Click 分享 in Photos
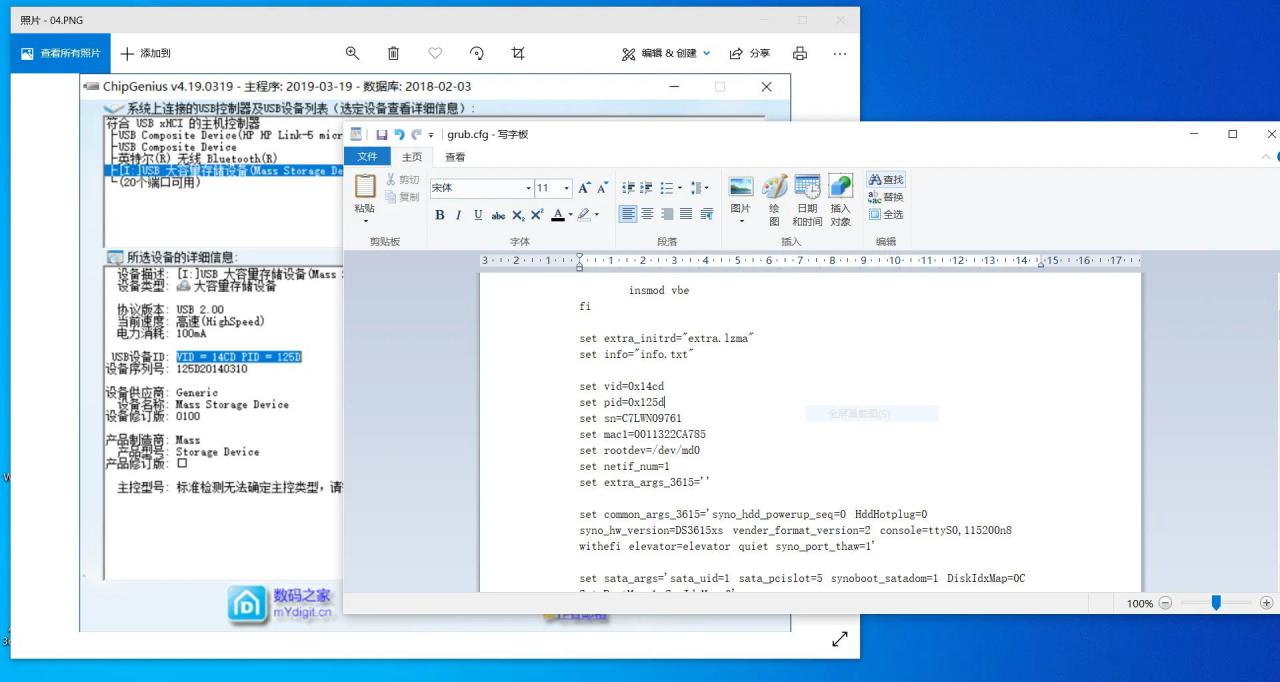 750,53
